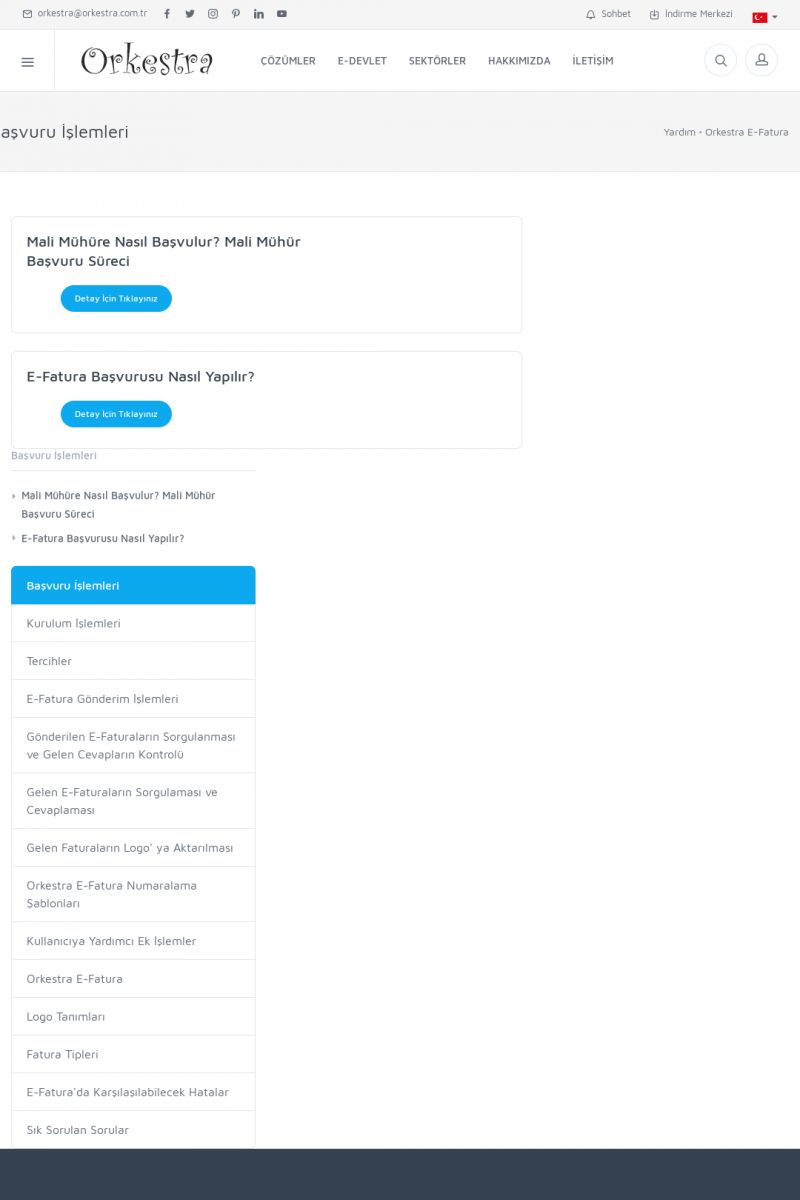Open the Sık Sorulan Sorular category
The image size is (800, 1200).
(x=77, y=1130)
